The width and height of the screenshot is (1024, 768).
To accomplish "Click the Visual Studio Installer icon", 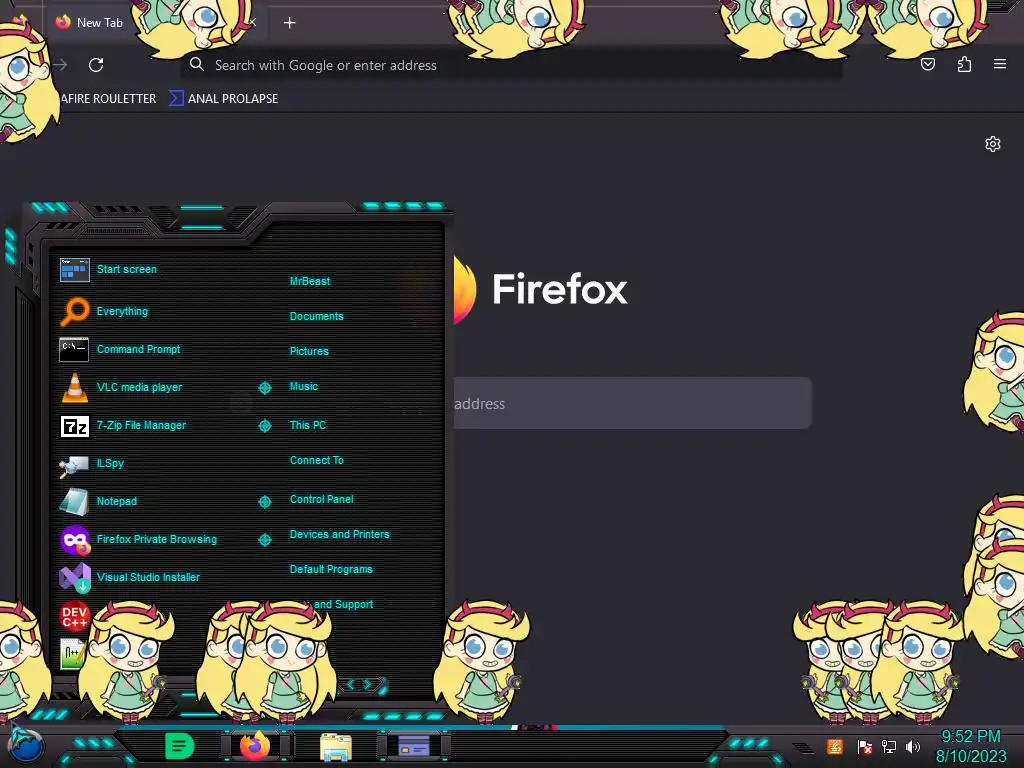I will (75, 577).
